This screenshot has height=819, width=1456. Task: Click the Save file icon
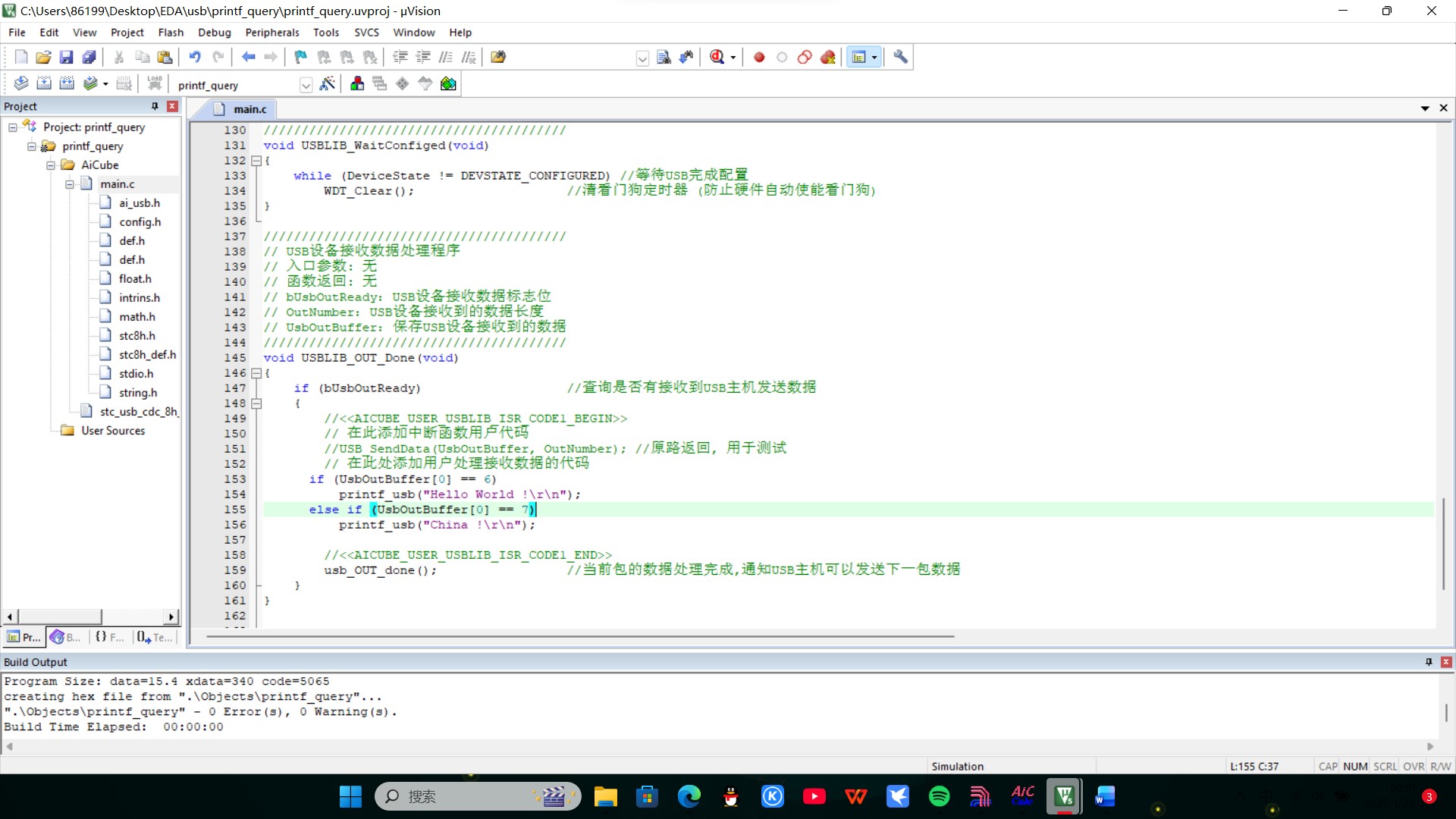66,57
